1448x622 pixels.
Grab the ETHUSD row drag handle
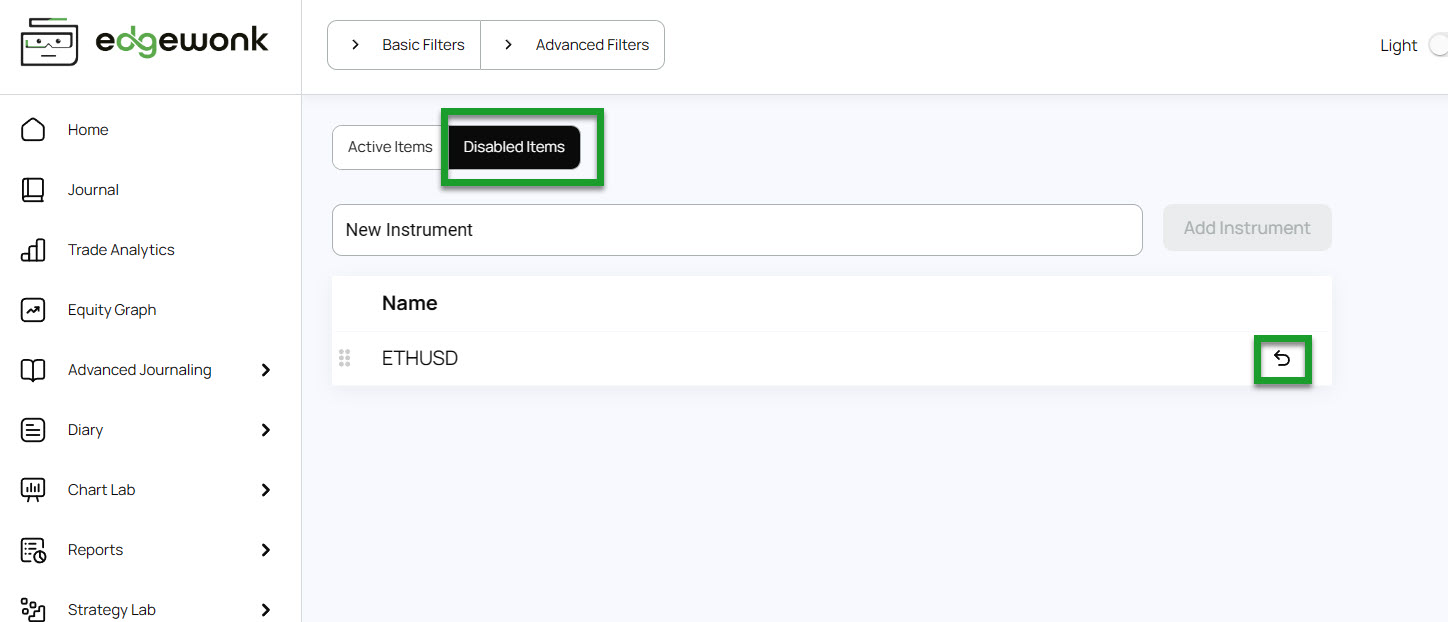pos(345,358)
